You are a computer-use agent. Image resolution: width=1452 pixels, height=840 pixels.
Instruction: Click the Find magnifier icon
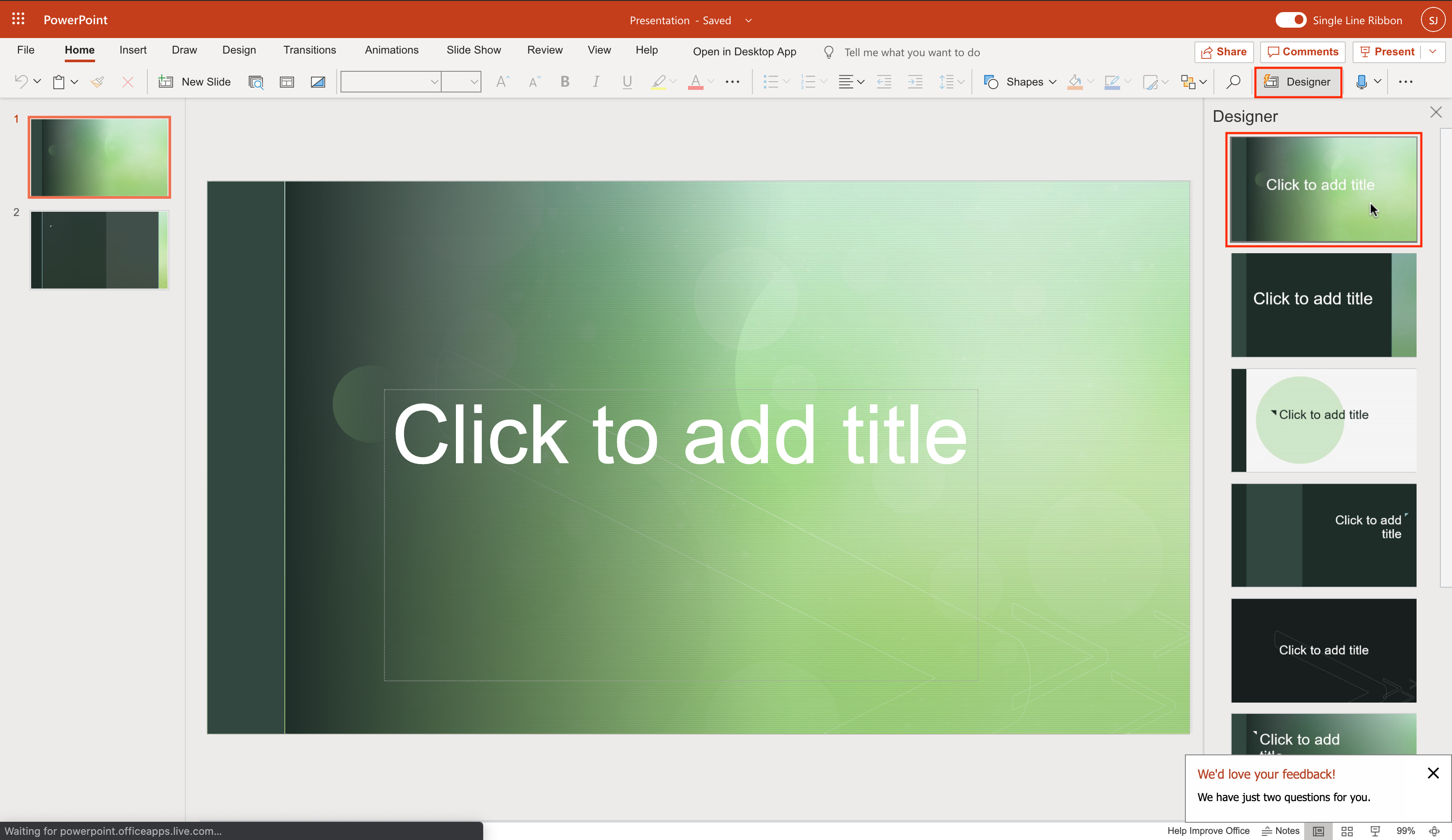pyautogui.click(x=1233, y=82)
